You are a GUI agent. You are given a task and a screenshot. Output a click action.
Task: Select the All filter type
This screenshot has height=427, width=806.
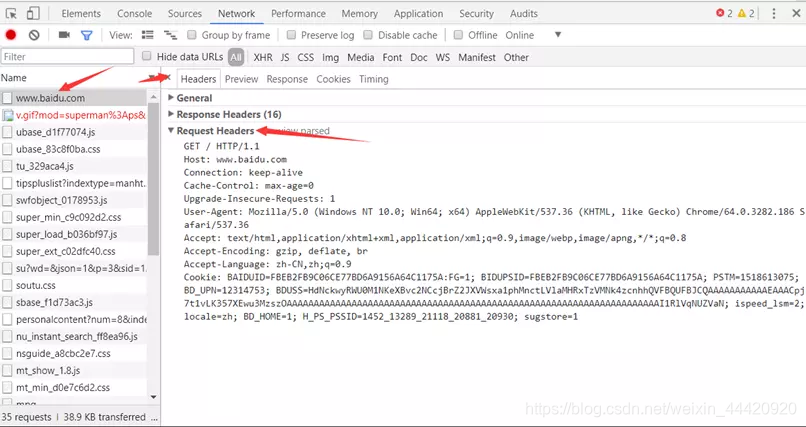click(236, 57)
